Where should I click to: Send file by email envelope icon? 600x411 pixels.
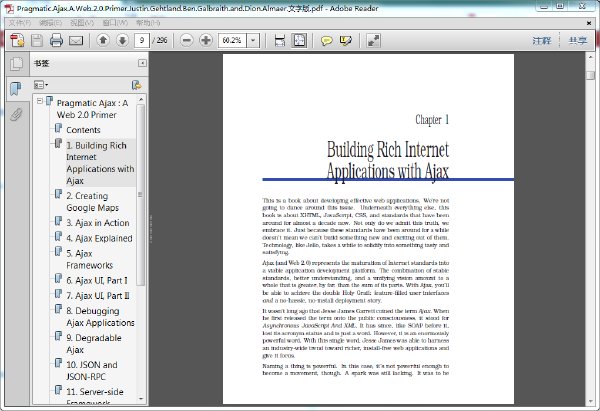pos(76,40)
